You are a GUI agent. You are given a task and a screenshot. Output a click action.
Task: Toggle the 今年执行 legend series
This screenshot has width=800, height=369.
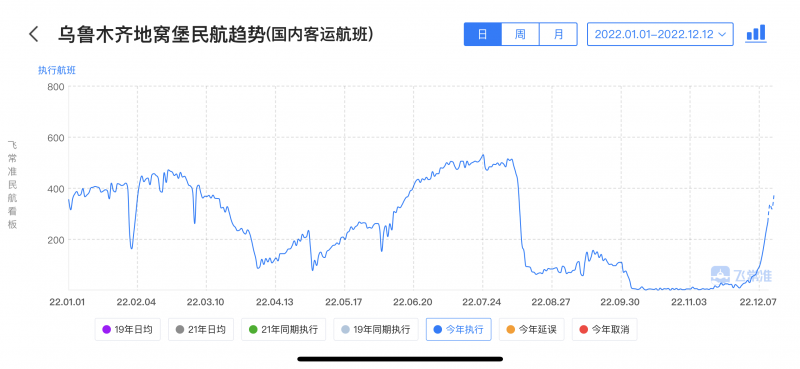coord(459,330)
